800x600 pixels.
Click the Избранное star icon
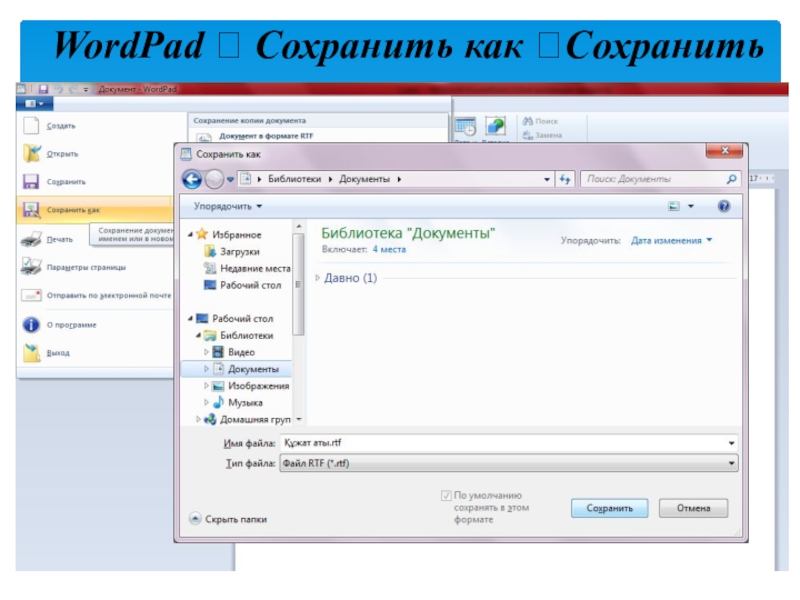(202, 234)
